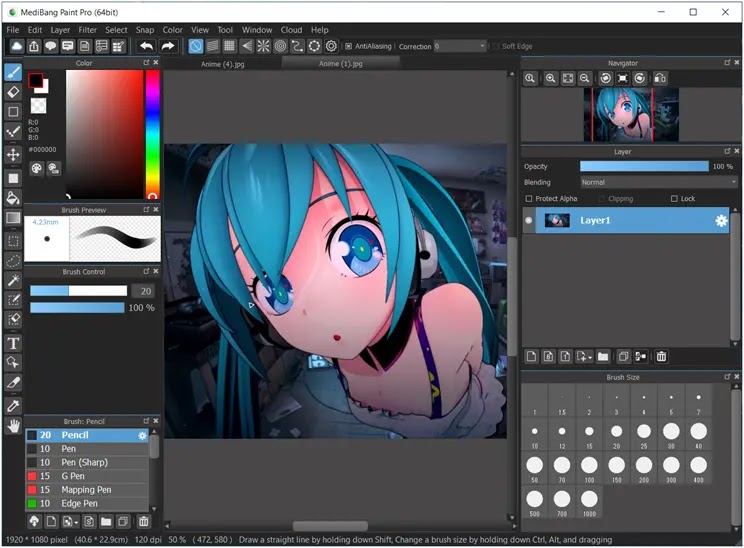Open snap settings gear icon

pos(331,46)
